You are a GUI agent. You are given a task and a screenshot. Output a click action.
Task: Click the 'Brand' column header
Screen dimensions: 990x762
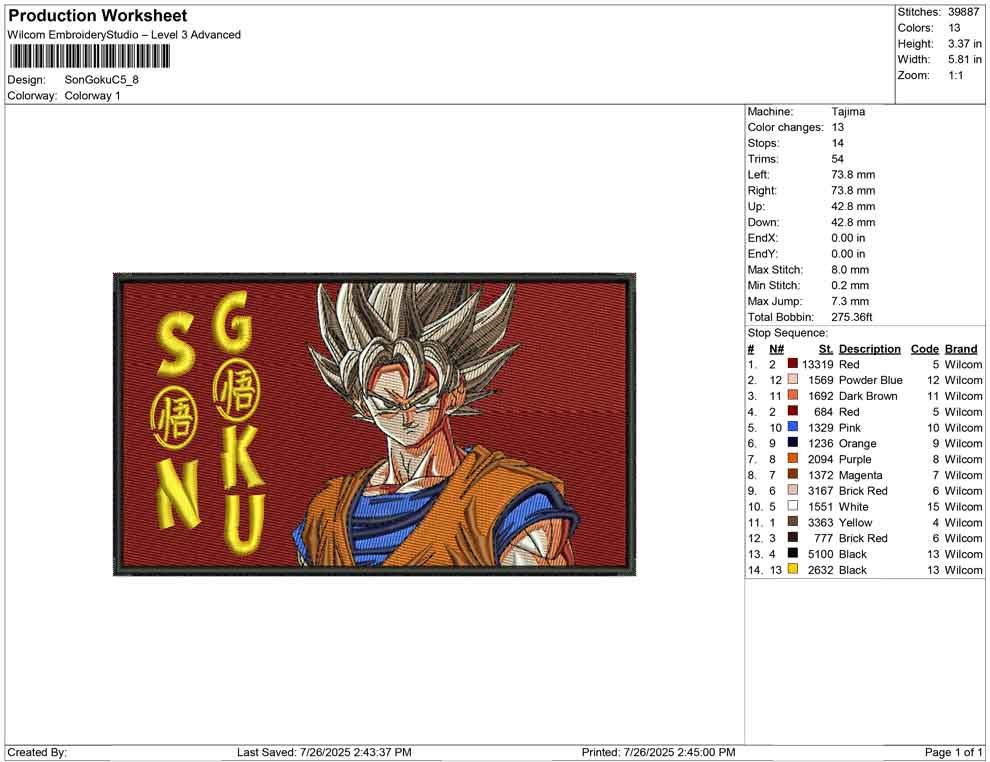(961, 349)
